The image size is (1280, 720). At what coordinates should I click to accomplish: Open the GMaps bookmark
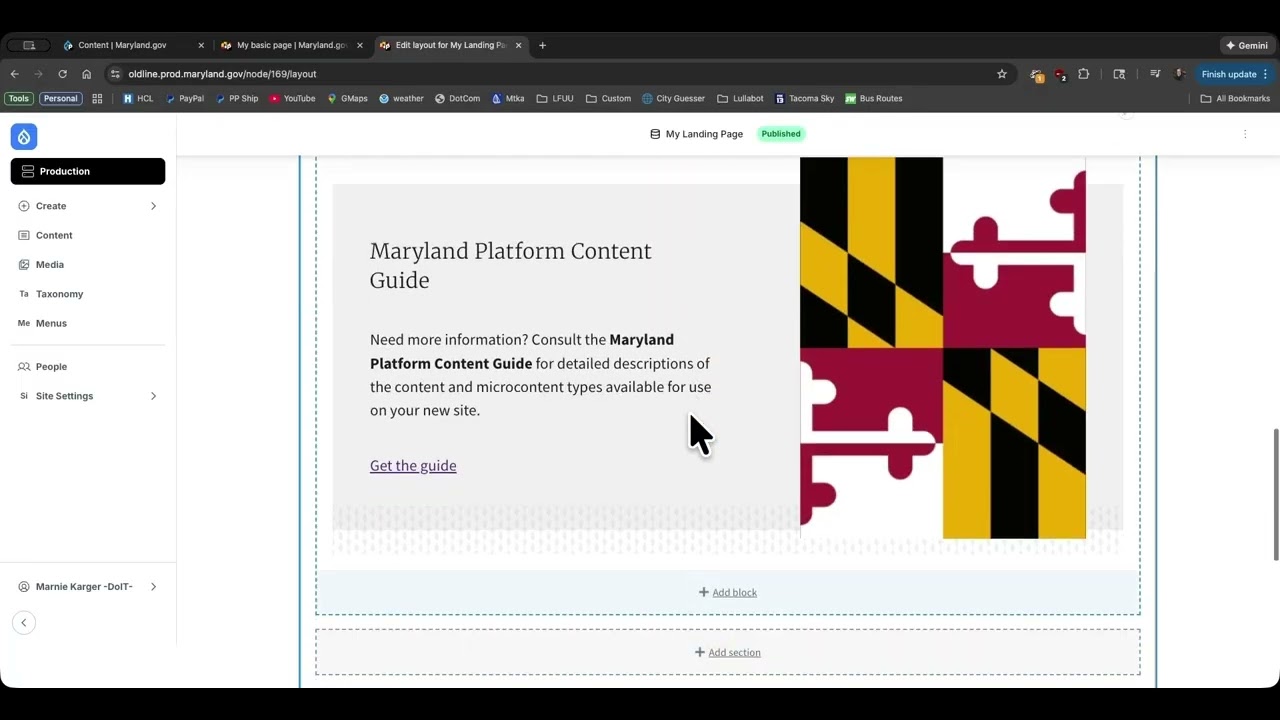[347, 98]
